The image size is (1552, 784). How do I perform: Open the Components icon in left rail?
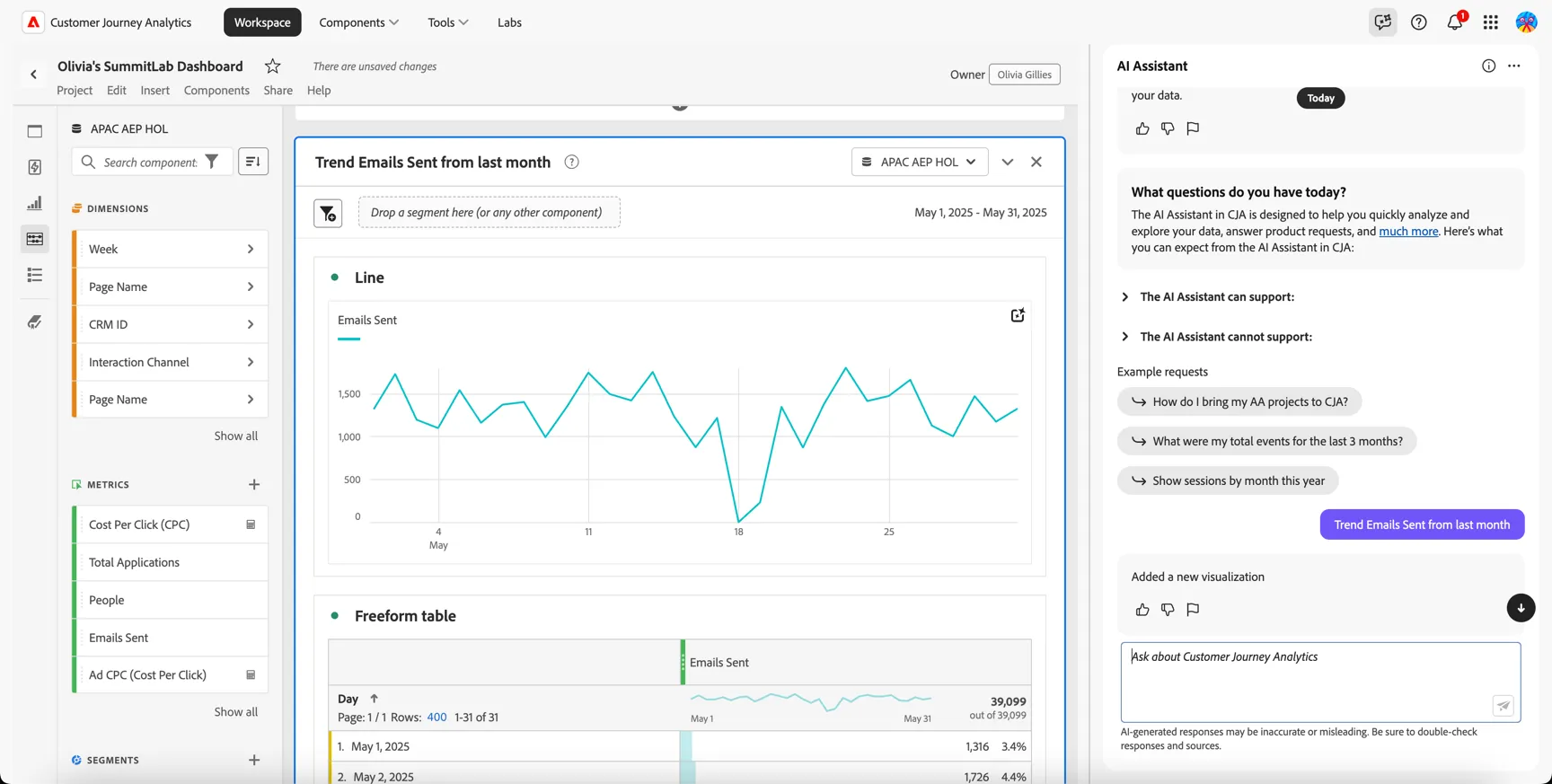pos(35,239)
